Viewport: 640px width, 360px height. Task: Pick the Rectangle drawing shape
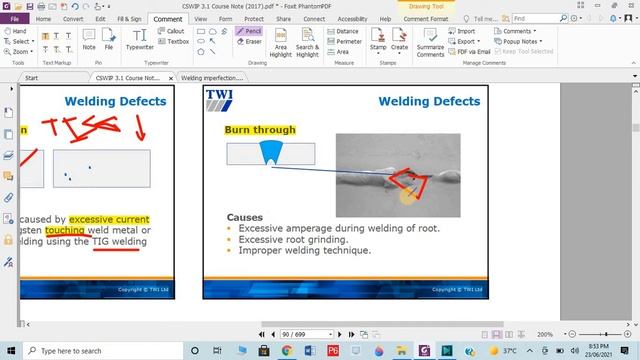[201, 31]
